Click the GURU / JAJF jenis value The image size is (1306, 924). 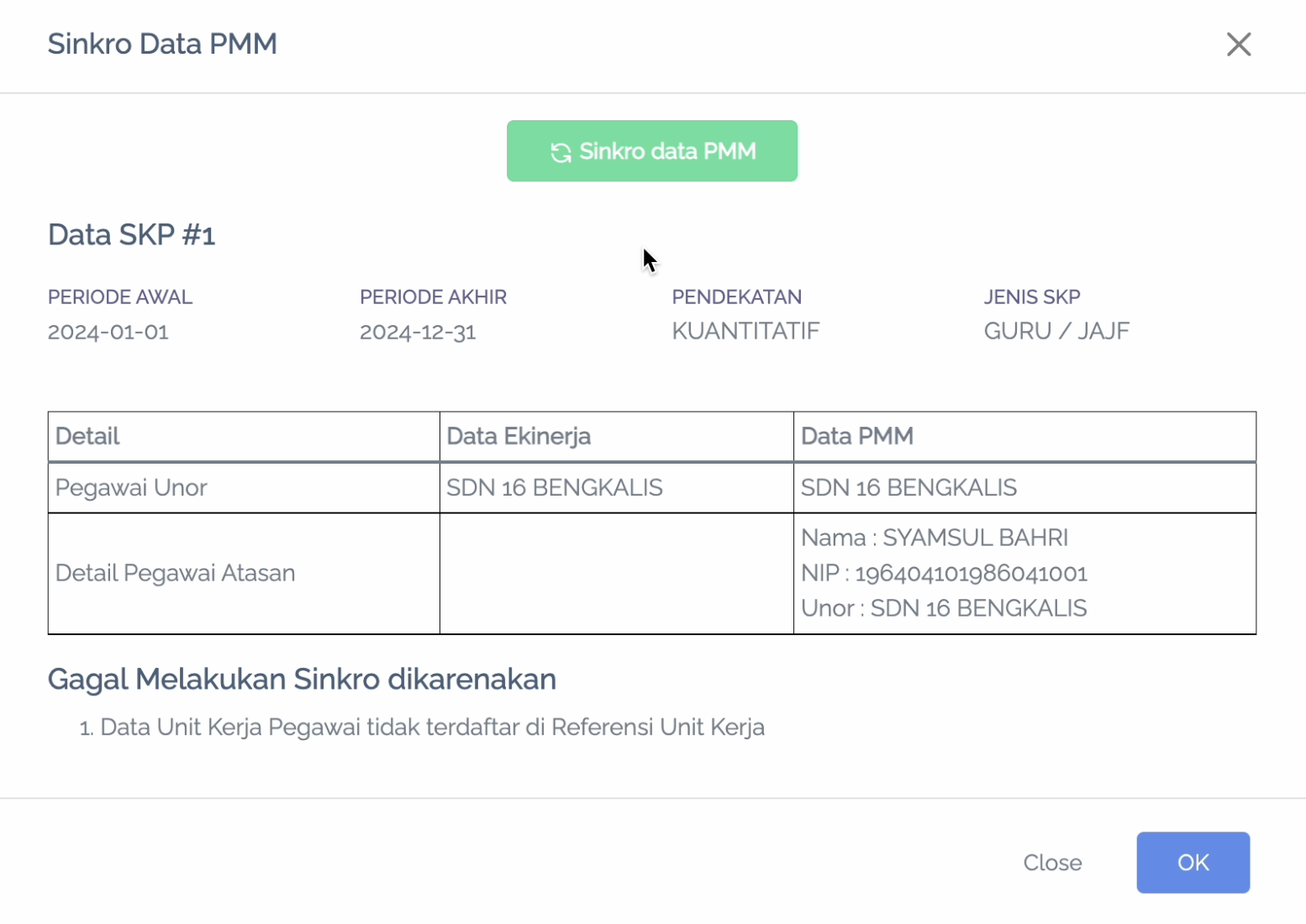[1056, 331]
